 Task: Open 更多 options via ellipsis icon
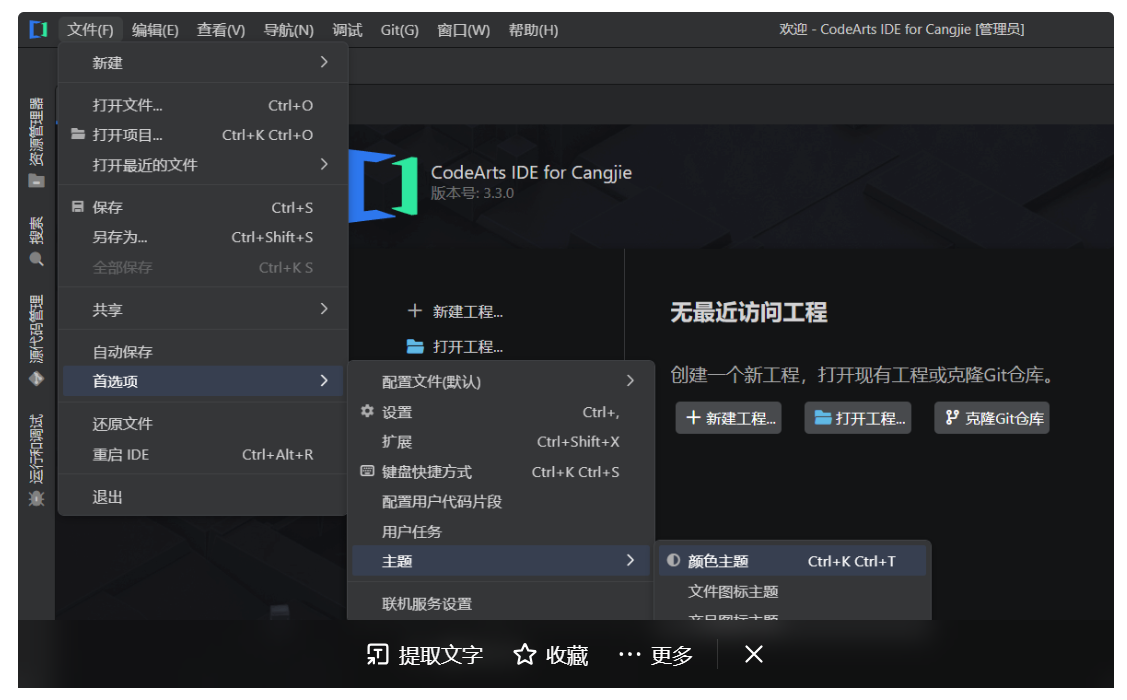(x=630, y=654)
